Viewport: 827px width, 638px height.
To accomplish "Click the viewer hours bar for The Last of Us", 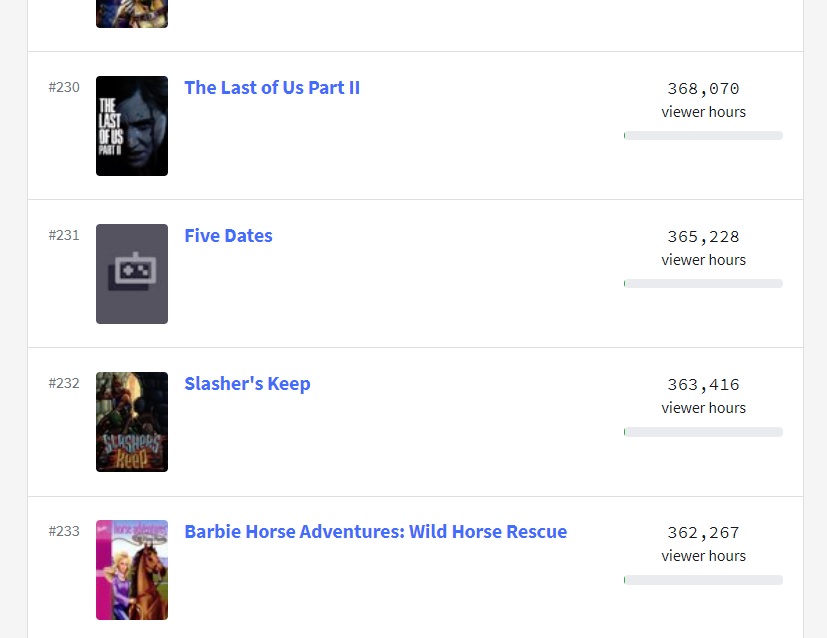I will [x=703, y=136].
